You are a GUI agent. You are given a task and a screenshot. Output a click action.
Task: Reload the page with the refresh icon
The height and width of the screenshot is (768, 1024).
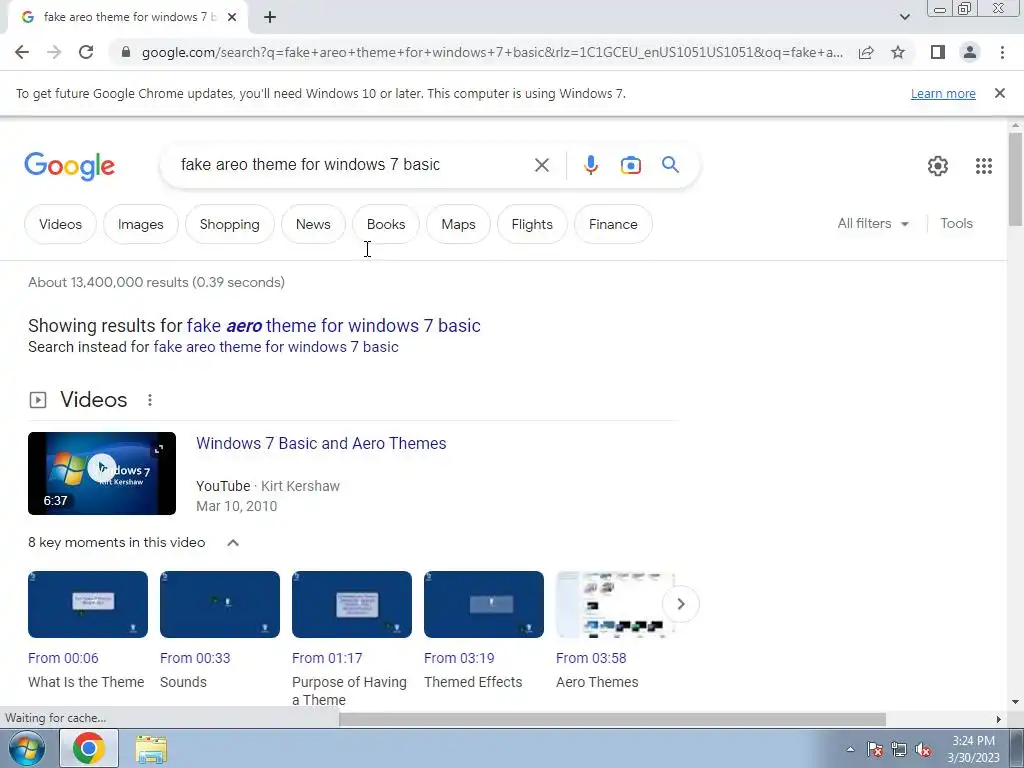click(x=86, y=52)
